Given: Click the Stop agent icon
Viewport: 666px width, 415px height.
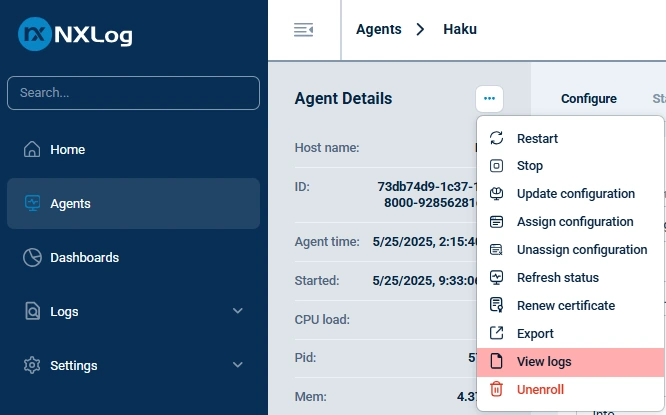Looking at the screenshot, I should pos(497,166).
